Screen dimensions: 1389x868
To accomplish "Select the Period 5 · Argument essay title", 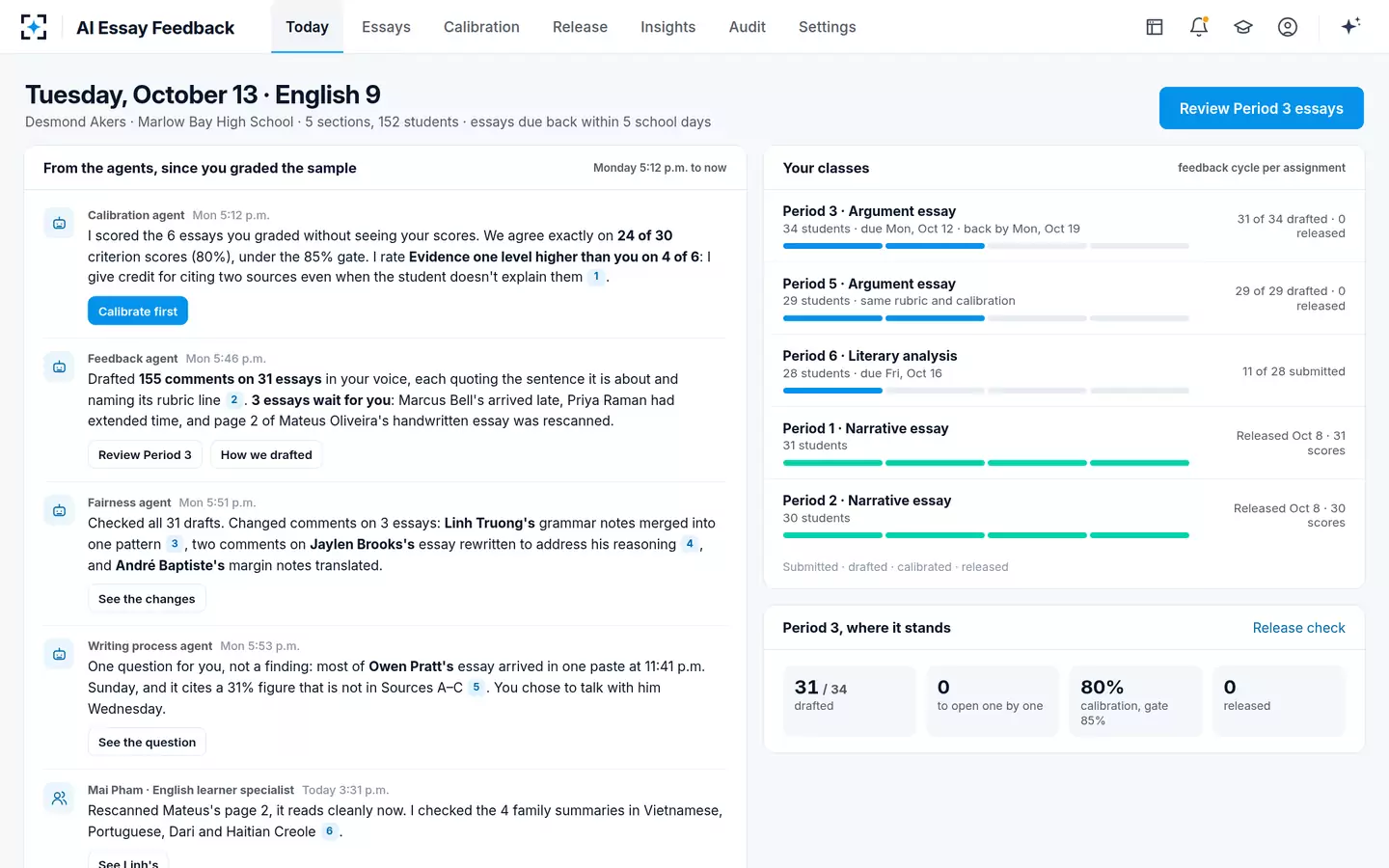I will [869, 284].
